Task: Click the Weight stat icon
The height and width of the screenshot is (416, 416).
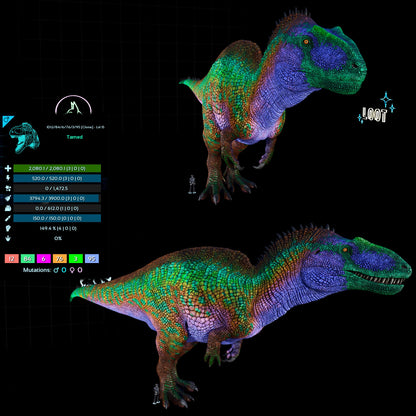Action: 8,208
